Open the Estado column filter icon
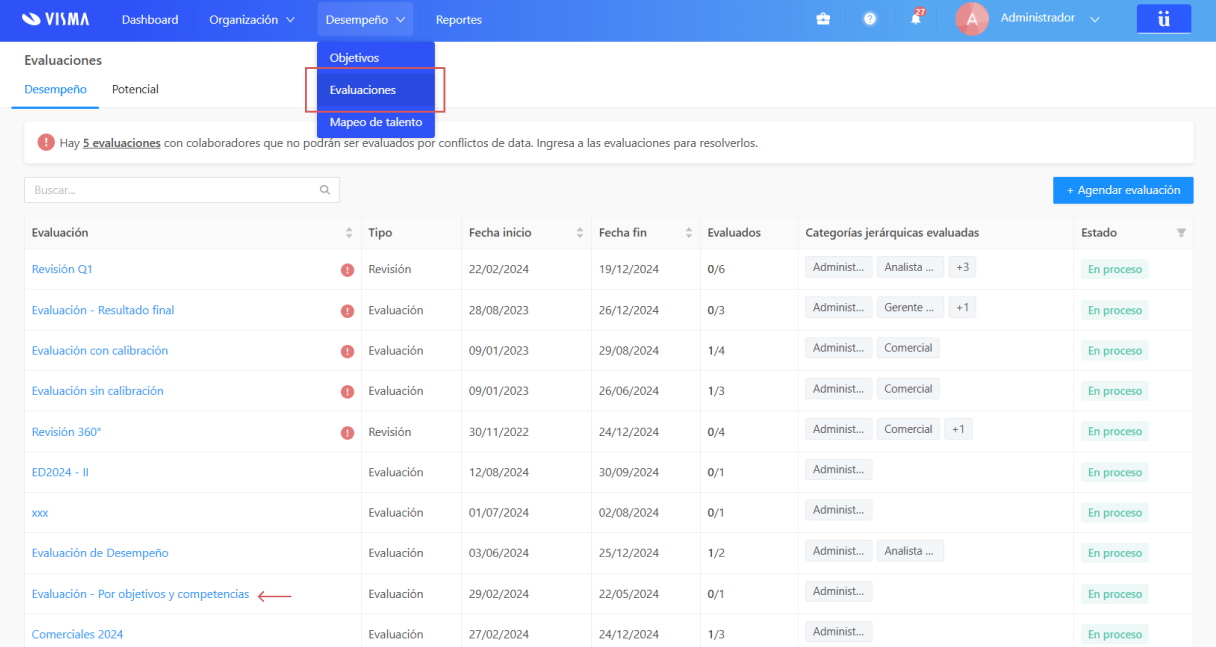 (1181, 233)
